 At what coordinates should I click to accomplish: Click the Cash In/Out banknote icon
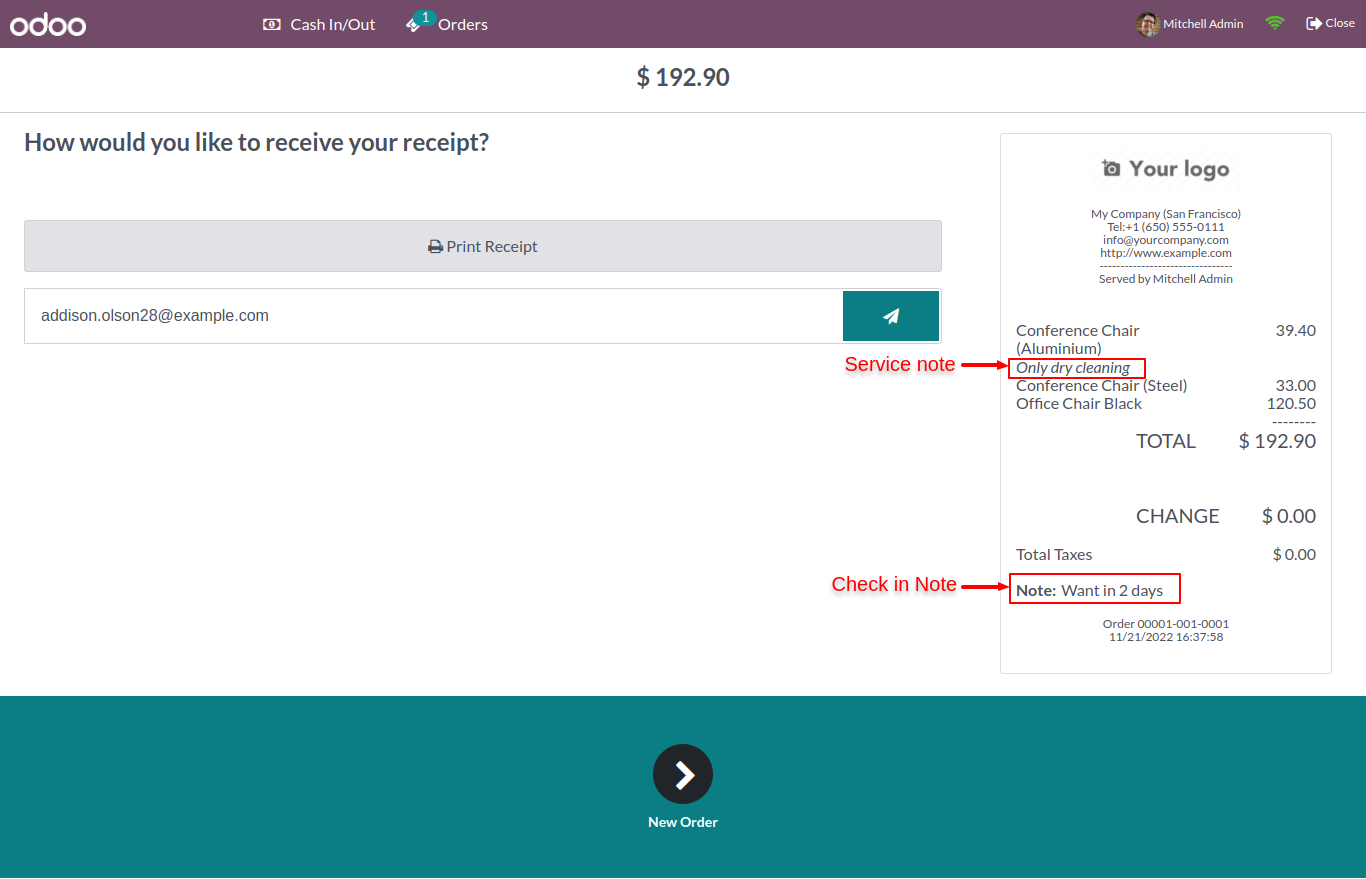272,24
